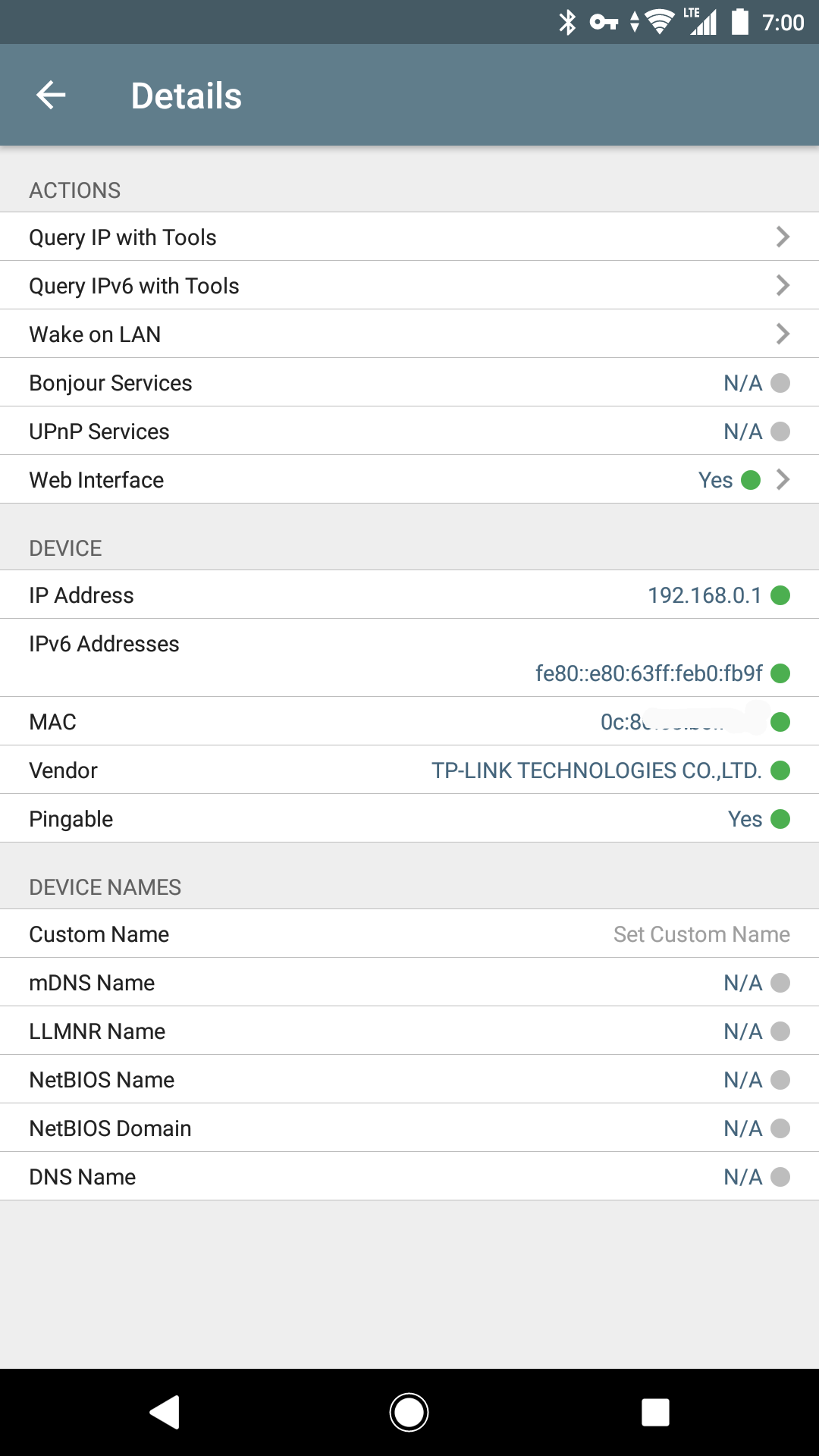The width and height of the screenshot is (819, 1456).
Task: Select the UPnP Services row
Action: 409,431
